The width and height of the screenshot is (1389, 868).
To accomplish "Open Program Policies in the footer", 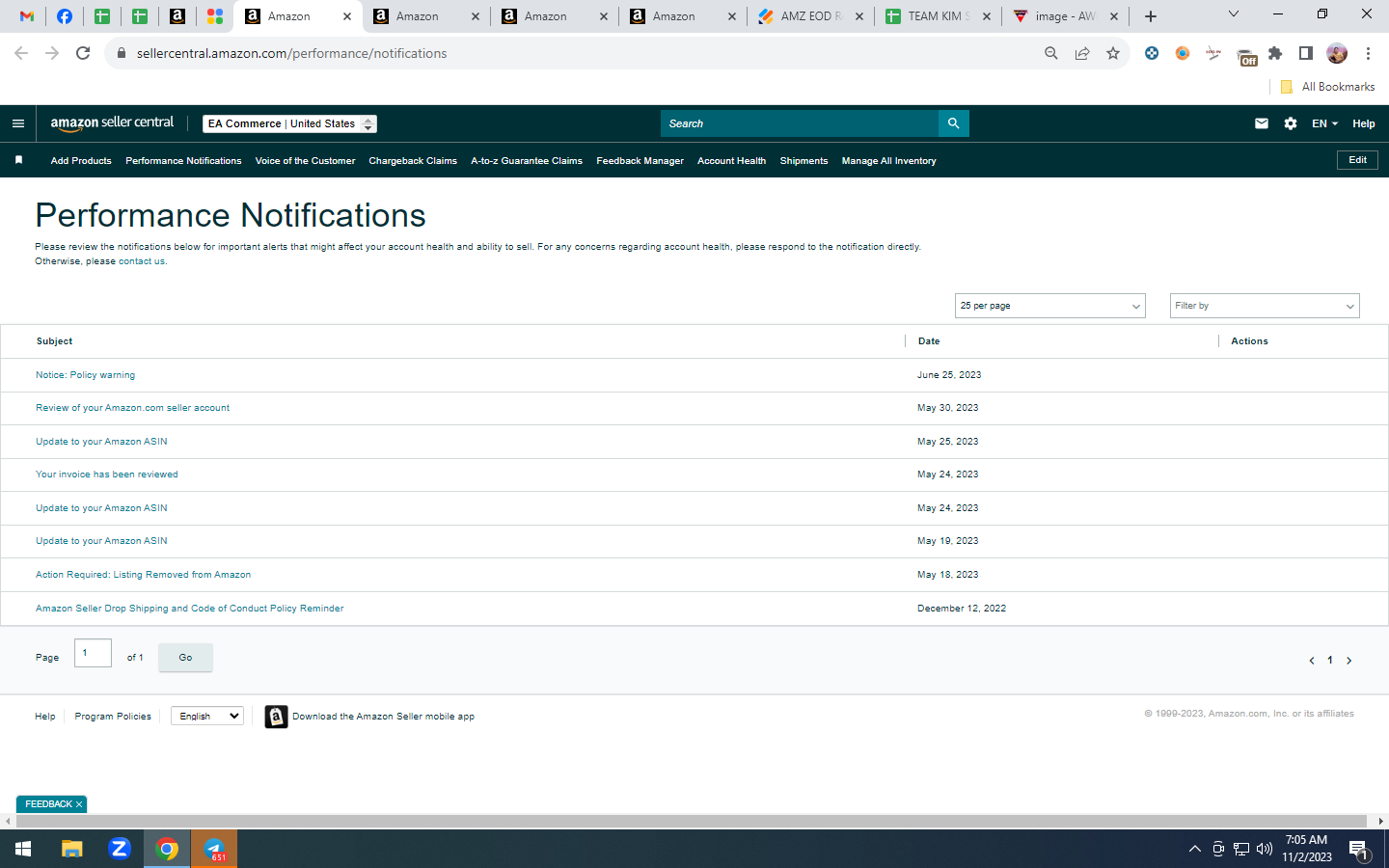I will (x=113, y=717).
